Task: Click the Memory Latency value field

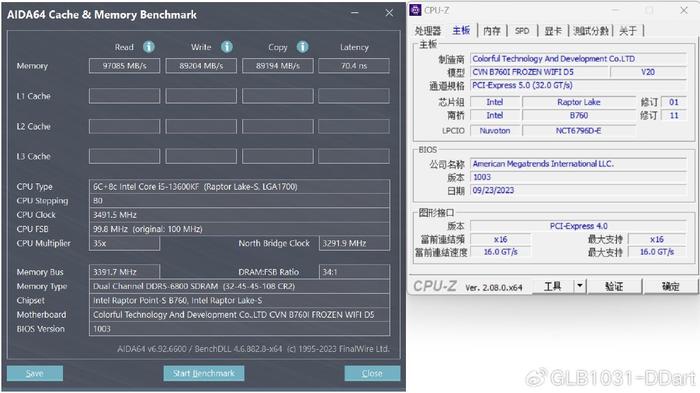Action: (354, 66)
